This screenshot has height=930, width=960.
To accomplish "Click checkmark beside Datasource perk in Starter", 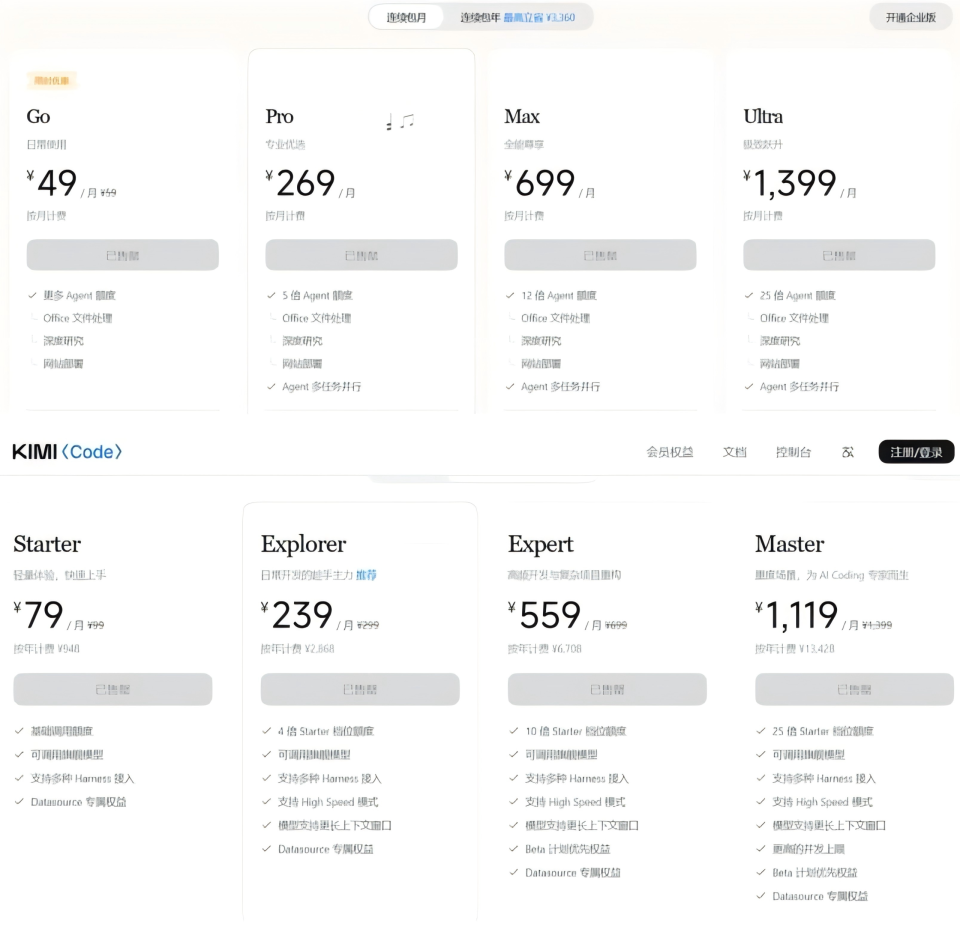I will pyautogui.click(x=19, y=801).
